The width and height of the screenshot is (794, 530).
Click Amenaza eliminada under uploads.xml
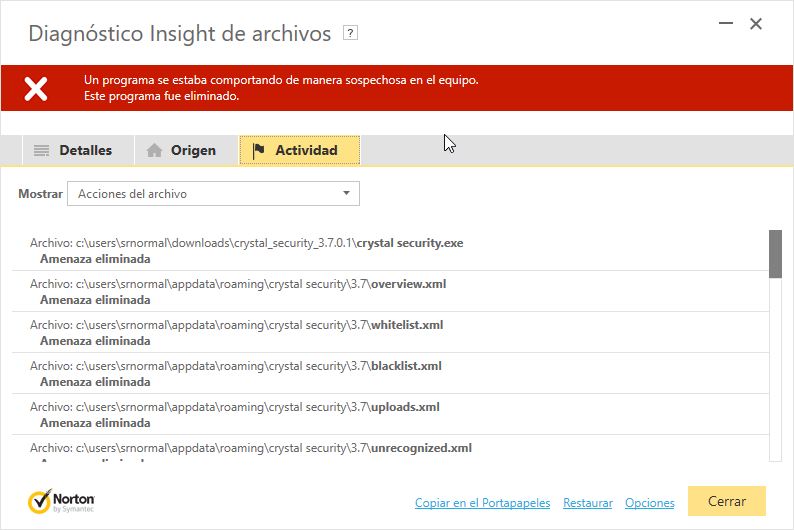point(95,423)
